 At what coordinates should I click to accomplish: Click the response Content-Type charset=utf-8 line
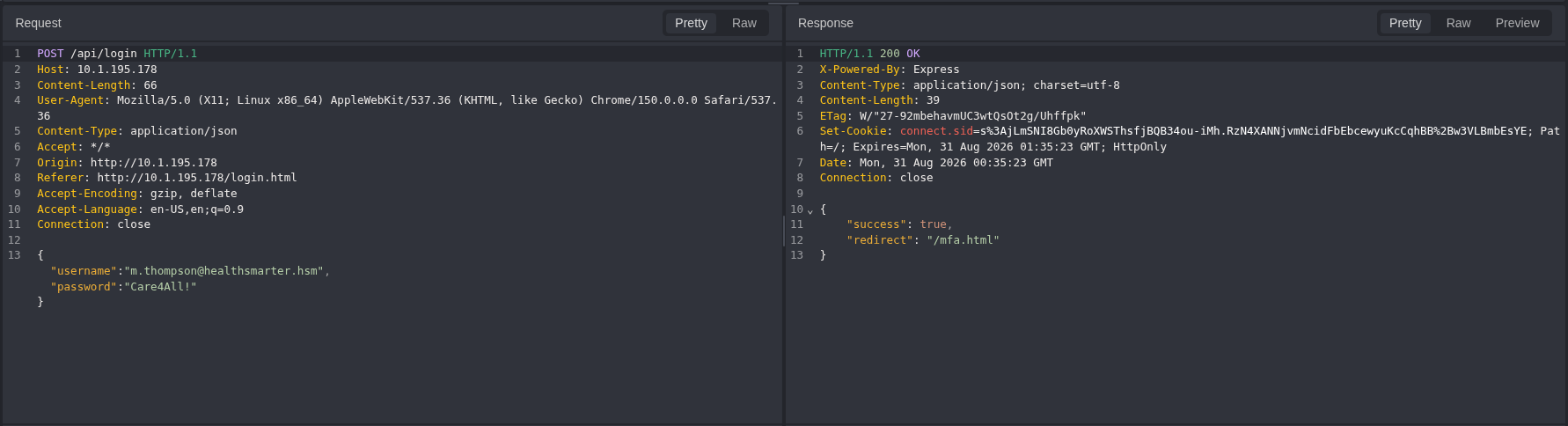970,85
